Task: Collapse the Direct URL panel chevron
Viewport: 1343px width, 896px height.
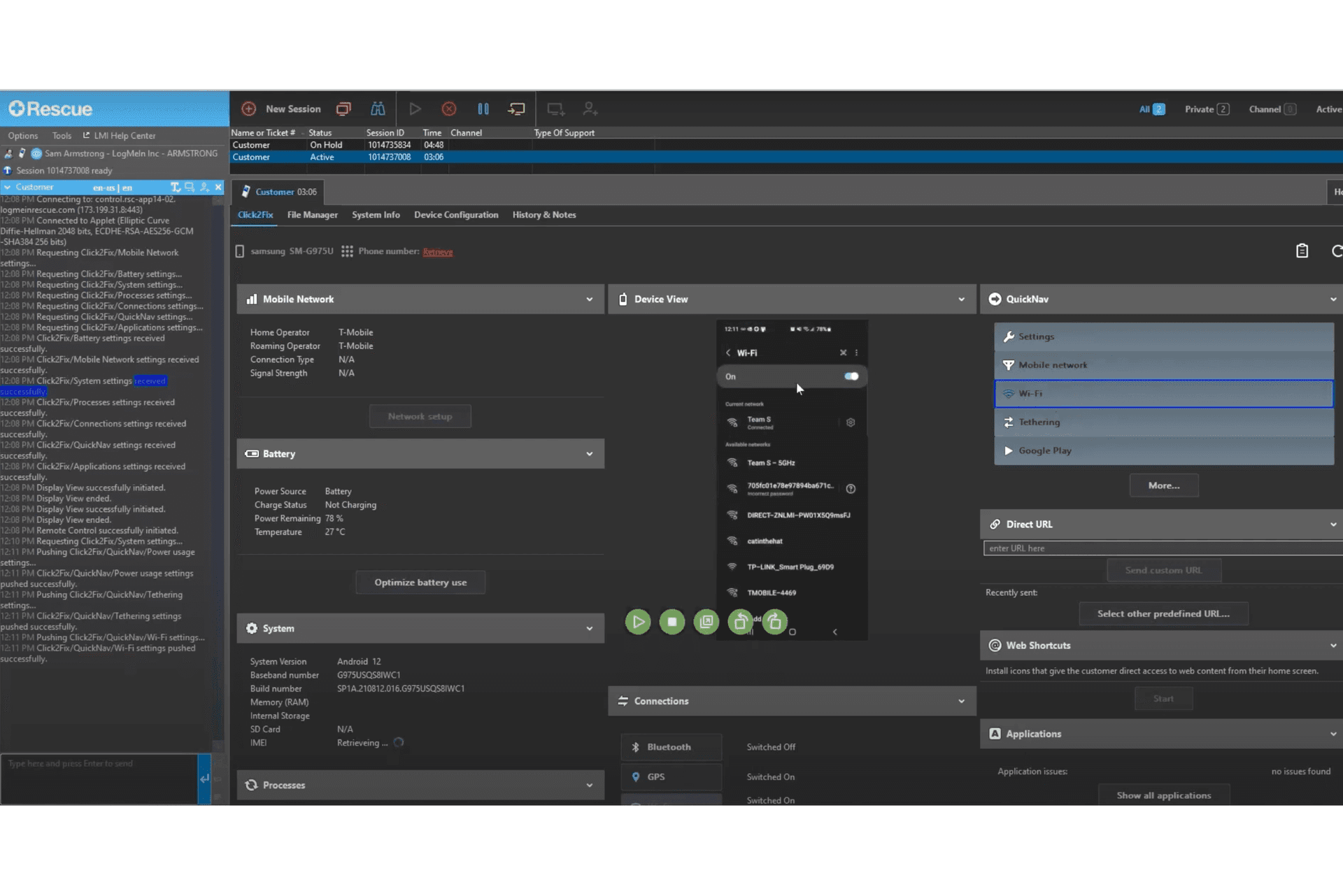Action: (1333, 525)
